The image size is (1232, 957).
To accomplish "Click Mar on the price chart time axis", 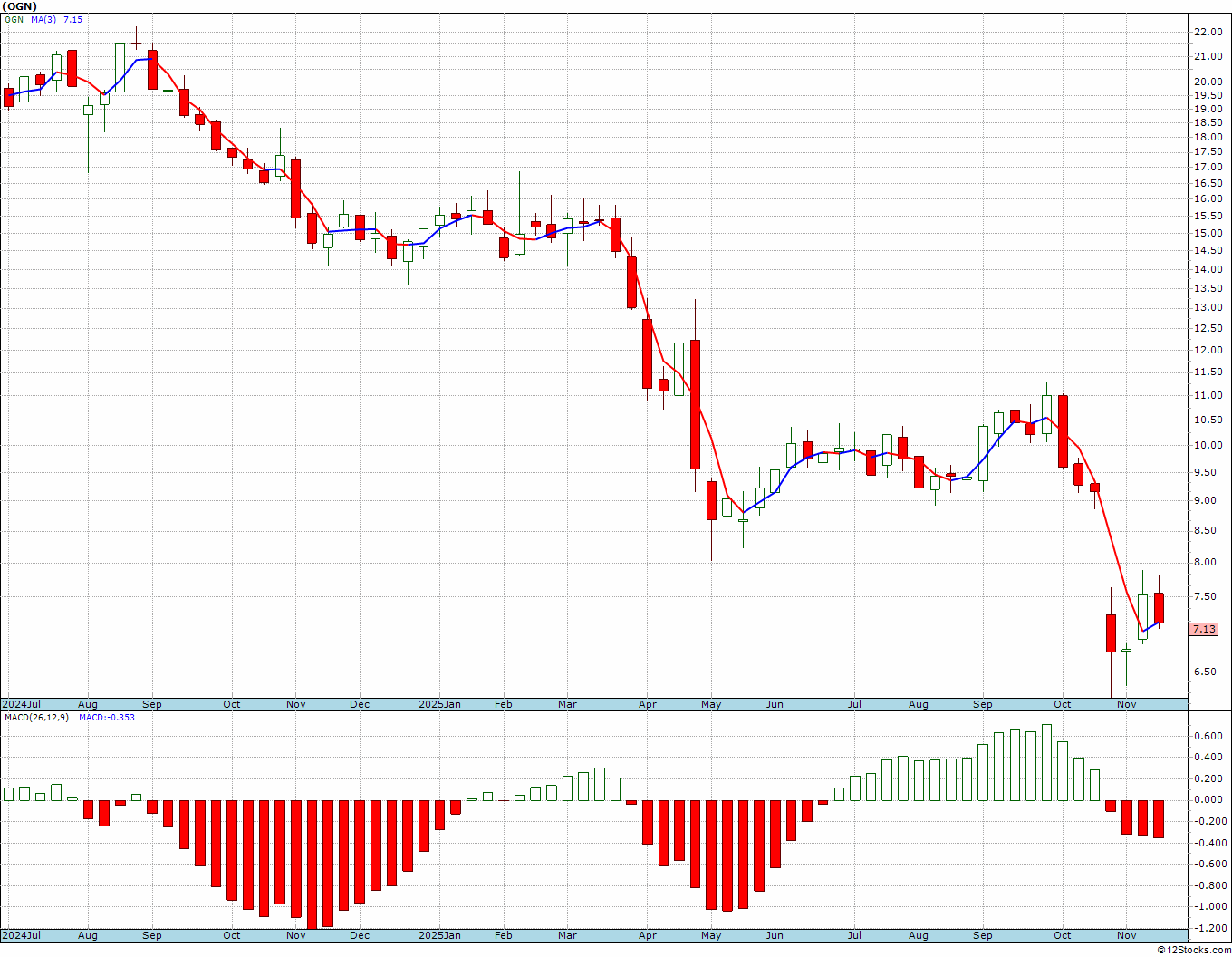I will click(x=567, y=704).
